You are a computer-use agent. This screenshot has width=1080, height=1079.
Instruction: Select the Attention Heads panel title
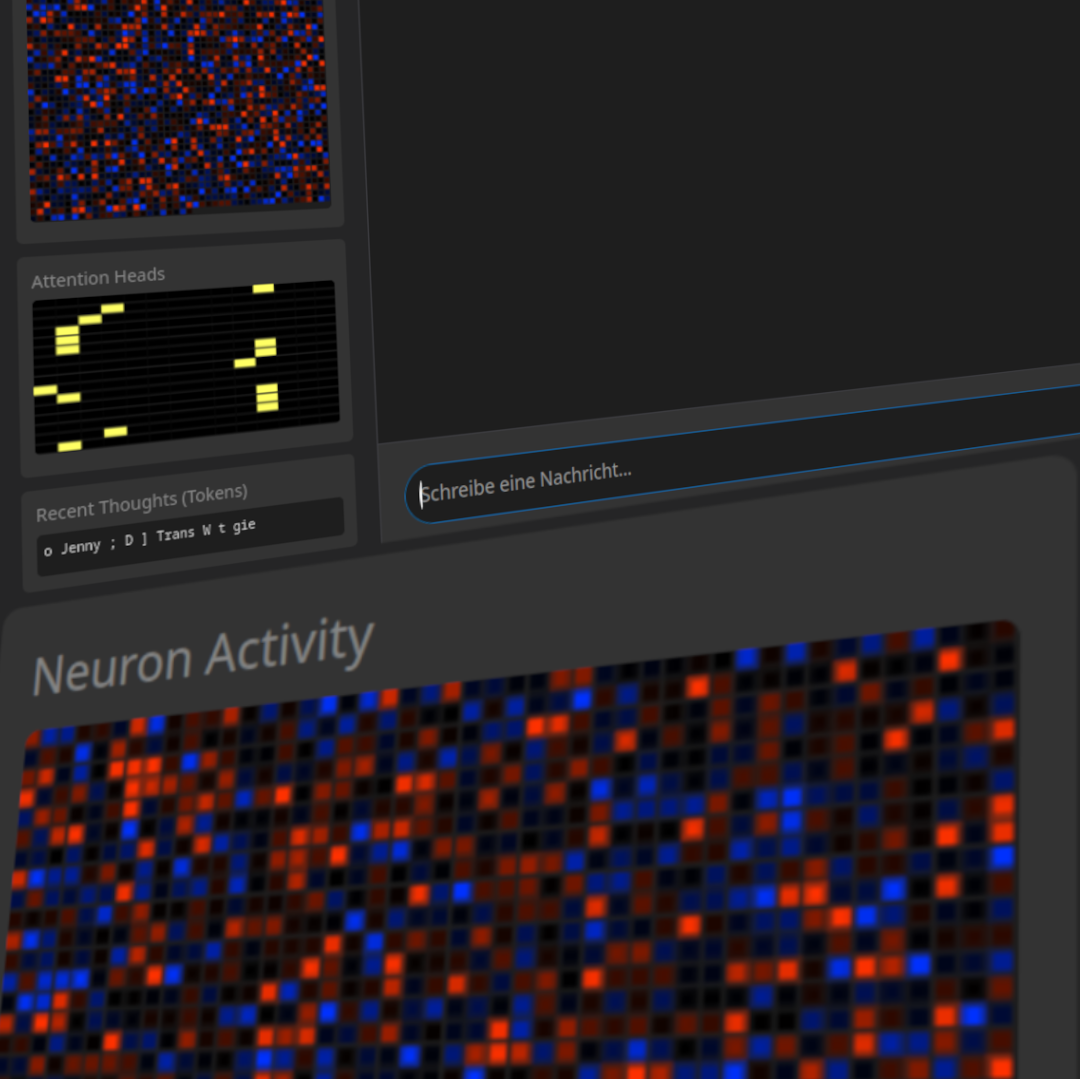click(98, 277)
